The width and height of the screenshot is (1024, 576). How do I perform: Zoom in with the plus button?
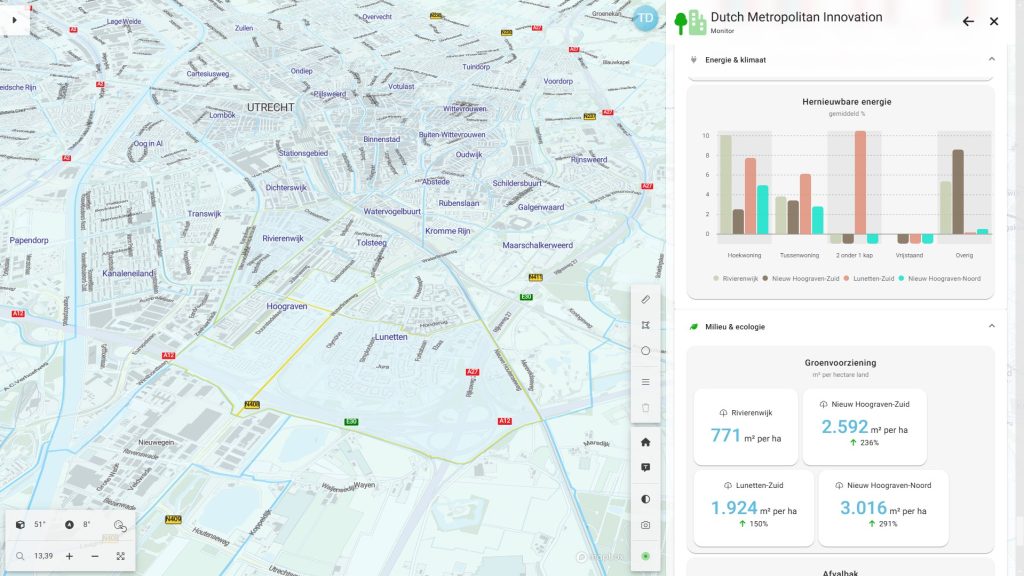point(69,556)
